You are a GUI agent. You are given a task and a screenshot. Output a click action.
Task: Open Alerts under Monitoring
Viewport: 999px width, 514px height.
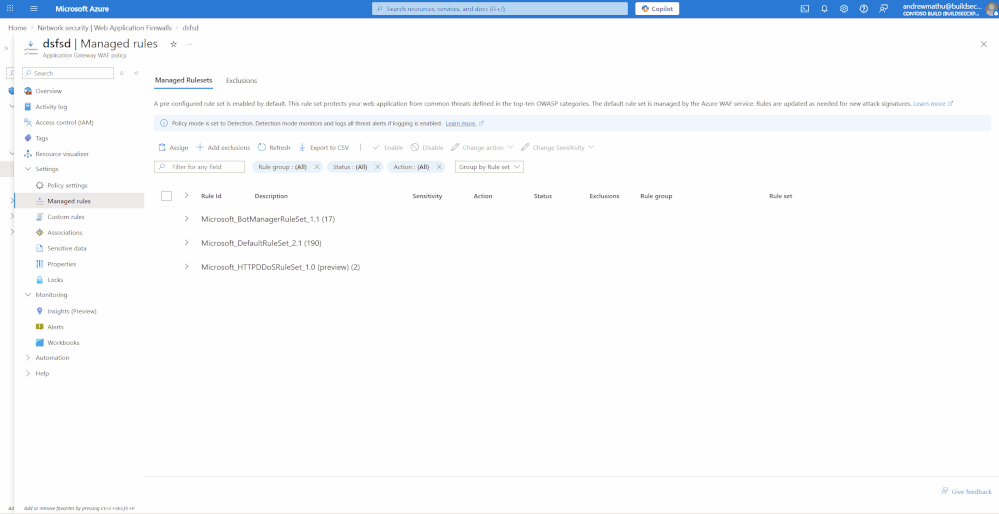pos(55,327)
